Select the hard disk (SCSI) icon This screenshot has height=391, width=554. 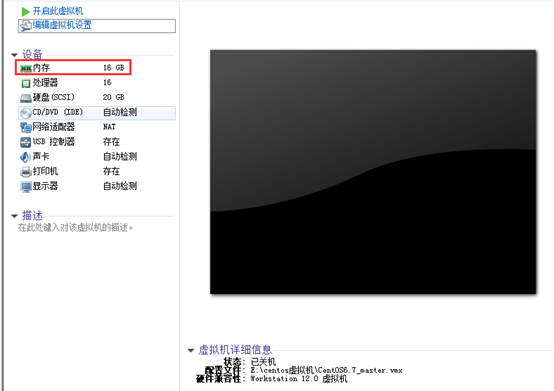[26, 98]
